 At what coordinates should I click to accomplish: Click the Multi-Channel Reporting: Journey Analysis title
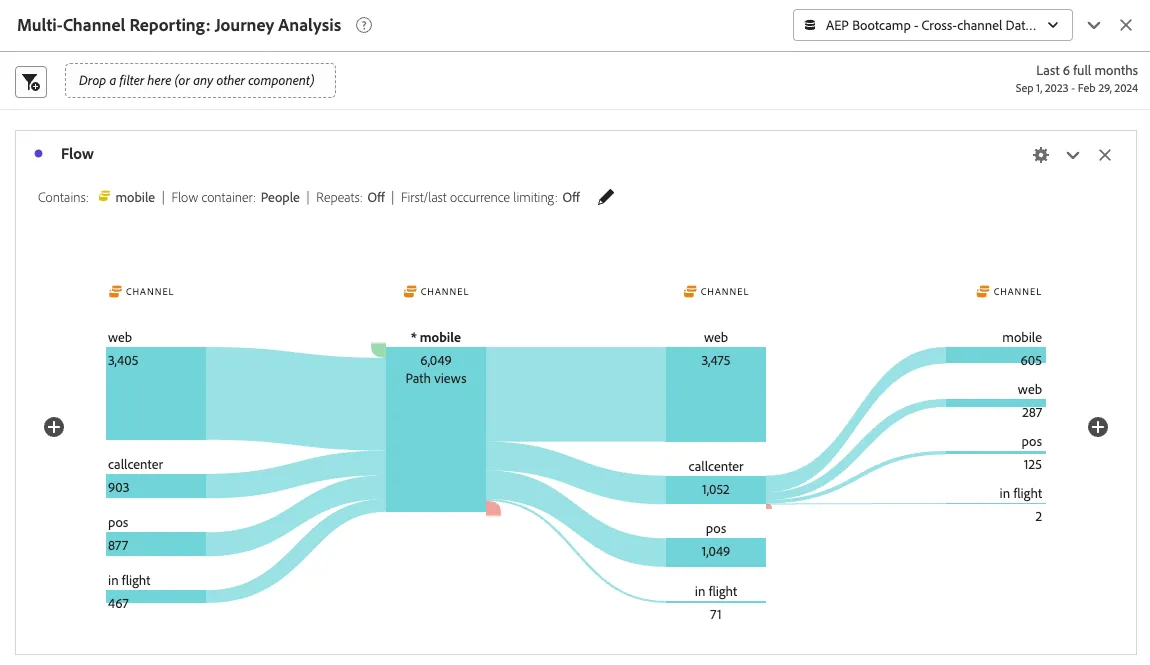179,26
